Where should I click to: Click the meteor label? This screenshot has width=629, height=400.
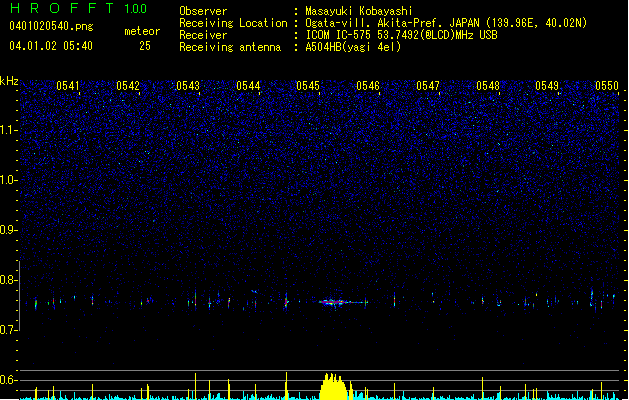142,31
